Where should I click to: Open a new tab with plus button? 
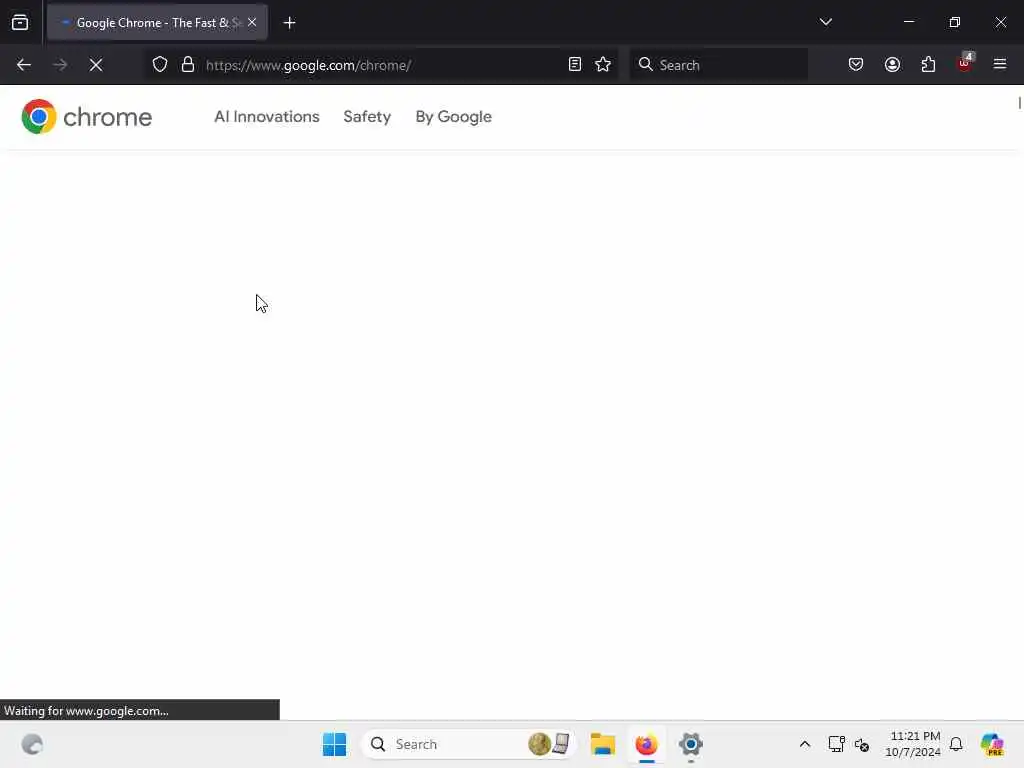click(x=289, y=23)
